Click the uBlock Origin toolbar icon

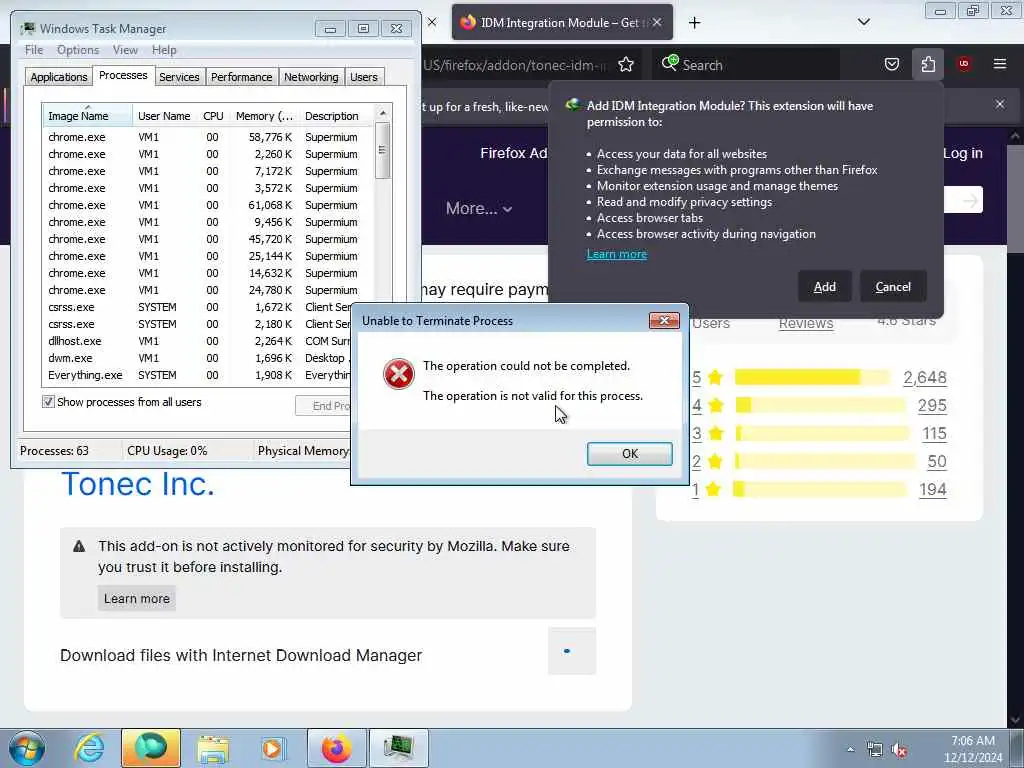click(x=964, y=64)
